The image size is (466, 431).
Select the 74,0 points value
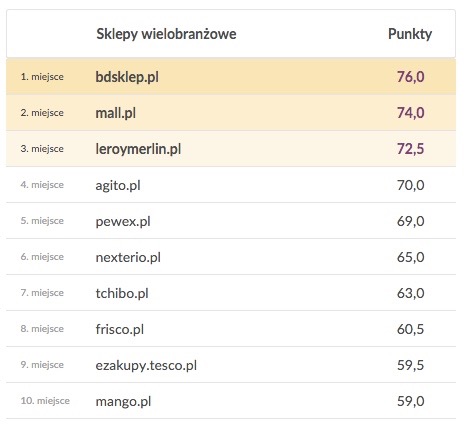[x=410, y=113]
